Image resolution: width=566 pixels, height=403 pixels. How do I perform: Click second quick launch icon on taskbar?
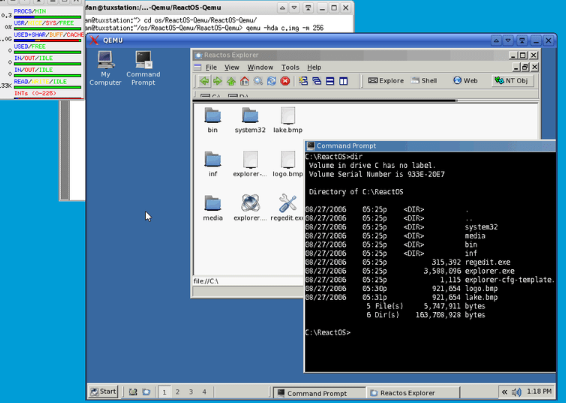click(146, 392)
